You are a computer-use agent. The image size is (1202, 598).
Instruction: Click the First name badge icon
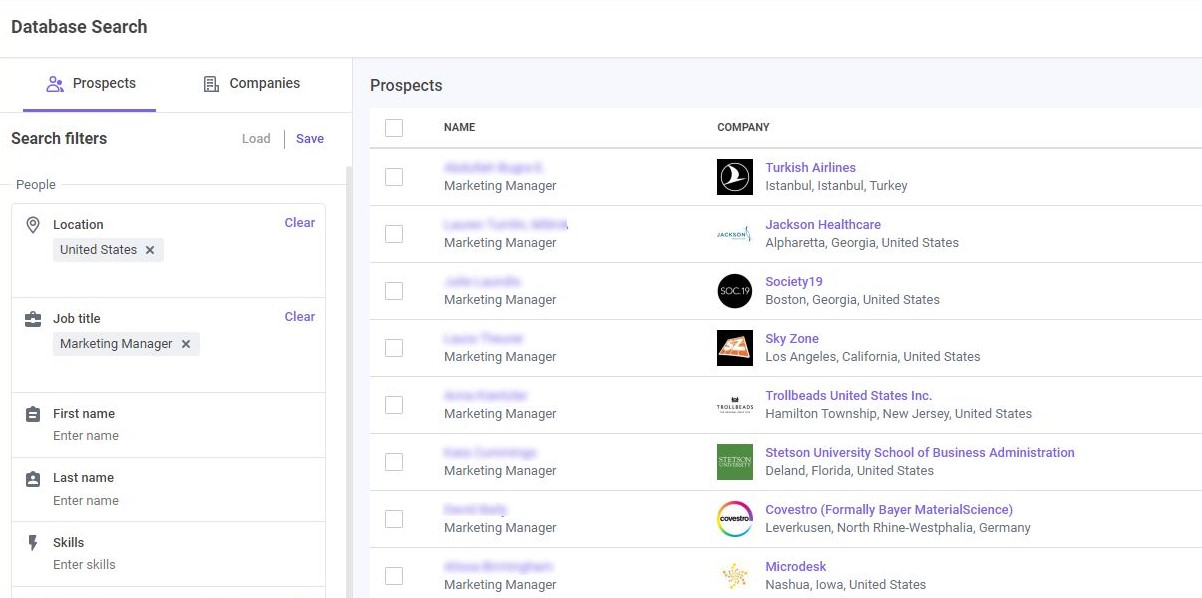pos(33,414)
